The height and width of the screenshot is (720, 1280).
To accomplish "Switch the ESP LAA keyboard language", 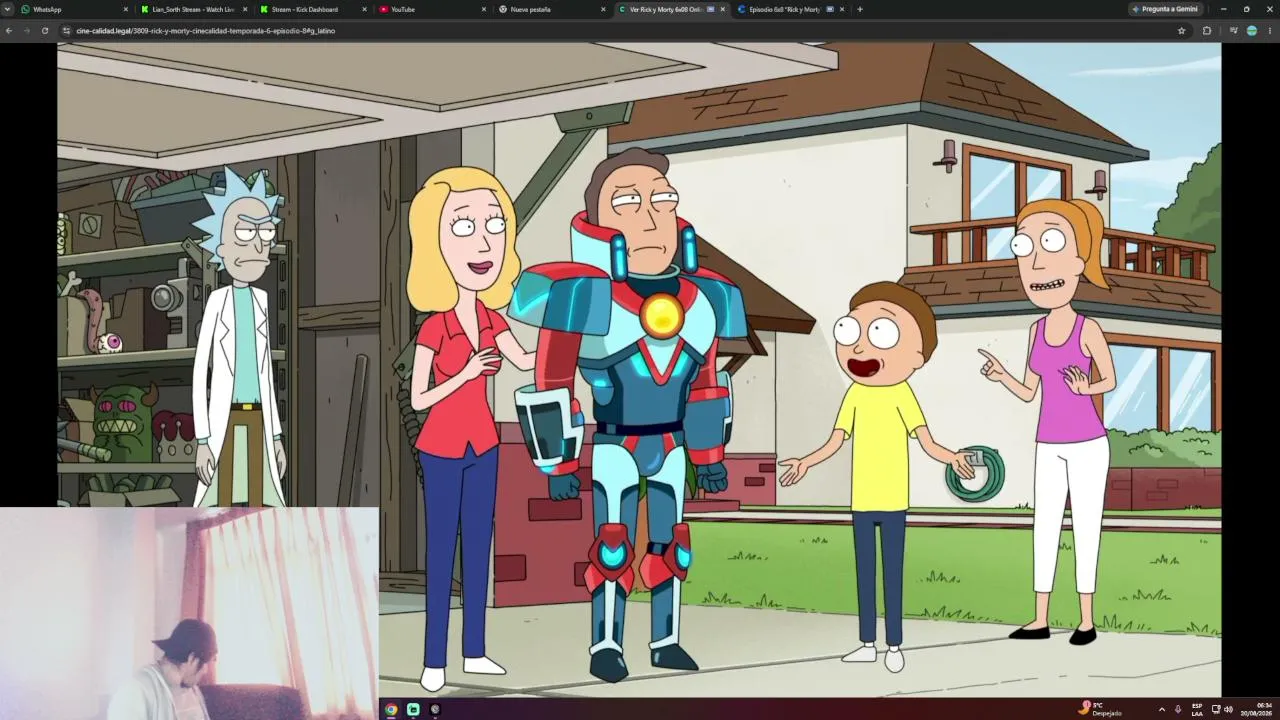I will pos(1197,709).
